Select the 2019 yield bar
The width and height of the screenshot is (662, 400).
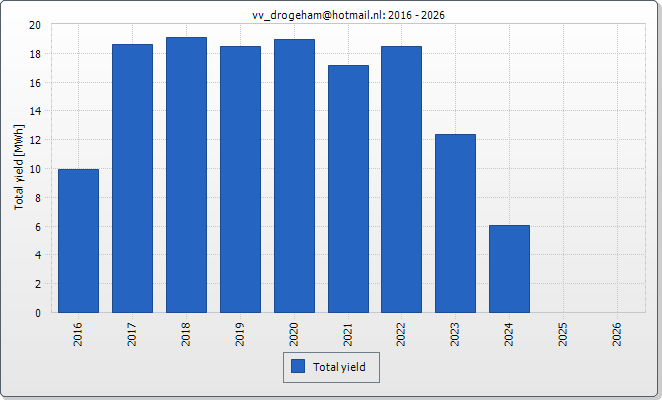[240, 179]
